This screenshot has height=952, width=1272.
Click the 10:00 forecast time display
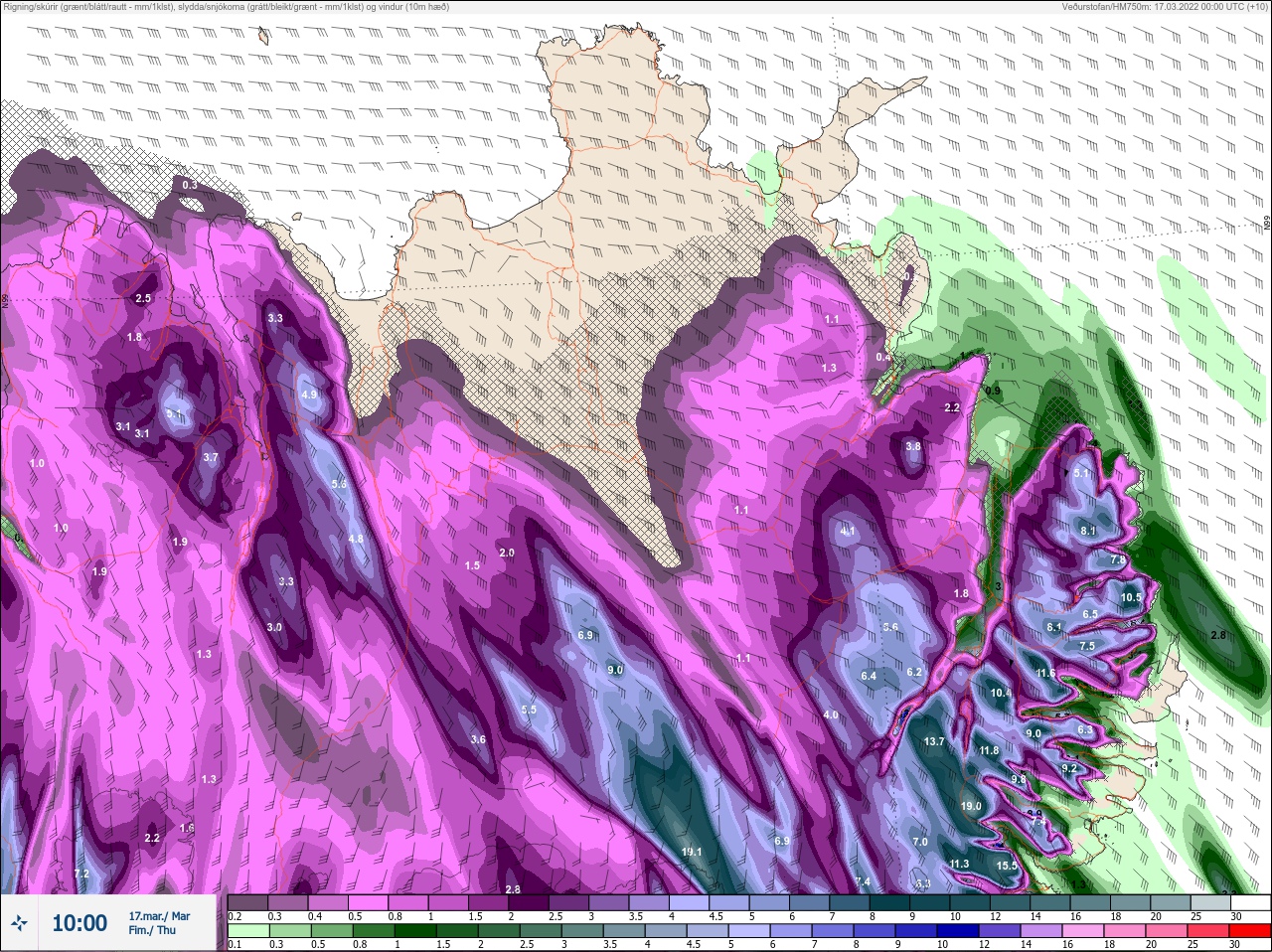[79, 923]
